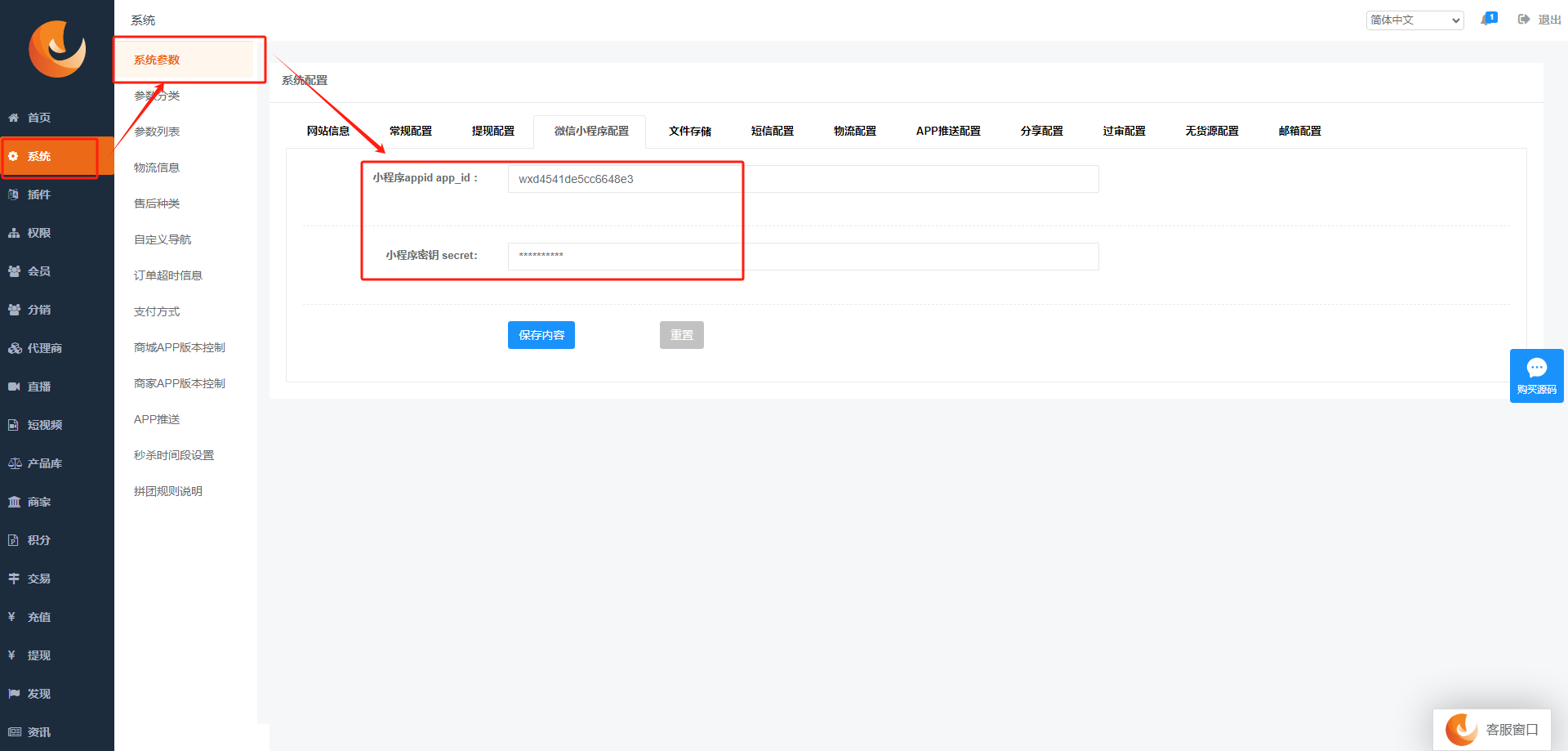Screen dimensions: 1568x751
Task: Open the 交易 icon
Action: click(x=14, y=579)
